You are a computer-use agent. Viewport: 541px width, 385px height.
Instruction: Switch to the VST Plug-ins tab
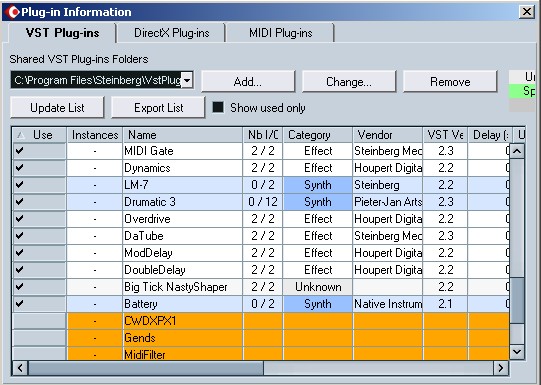click(x=62, y=33)
